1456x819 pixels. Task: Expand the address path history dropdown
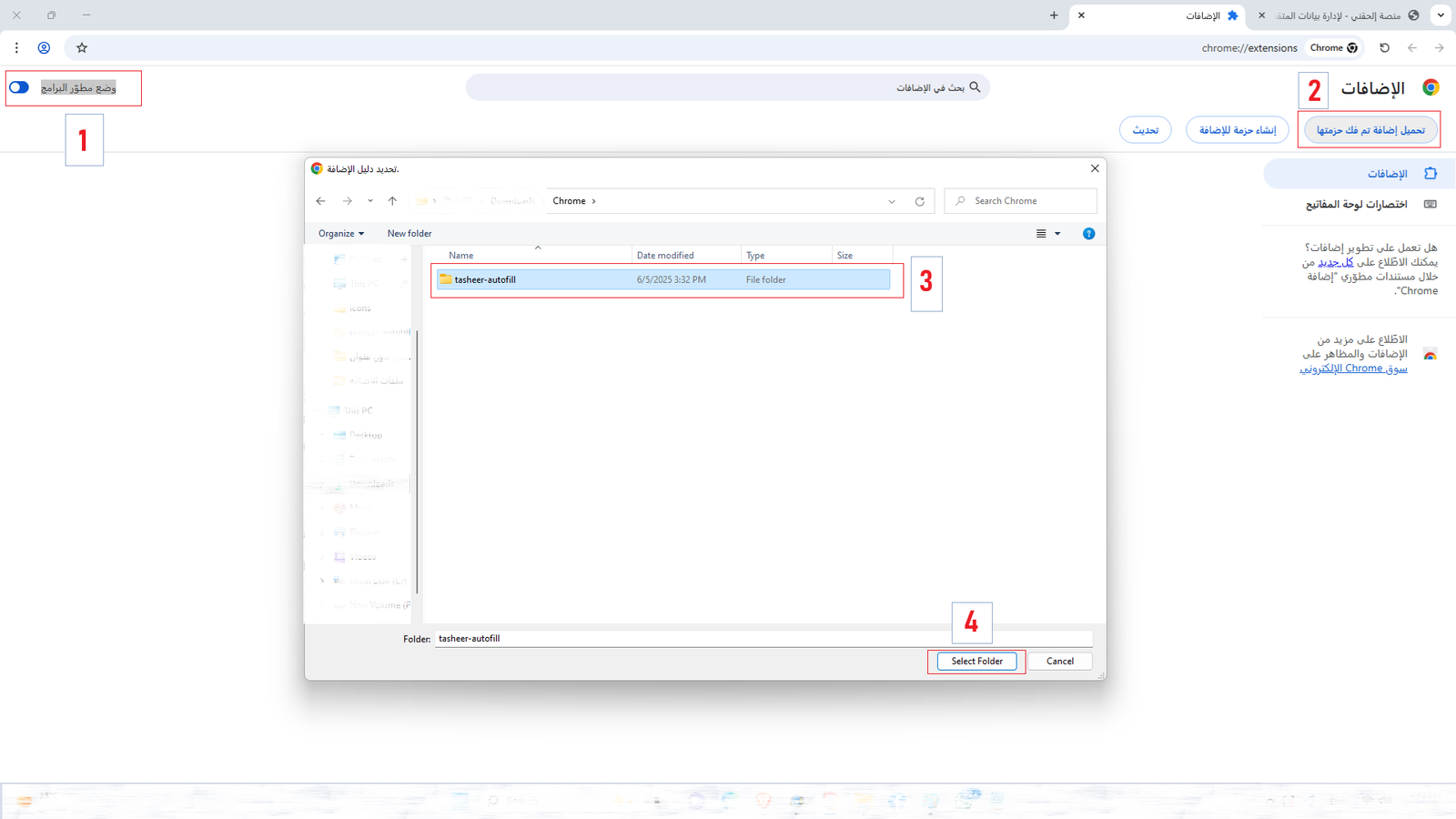[892, 201]
